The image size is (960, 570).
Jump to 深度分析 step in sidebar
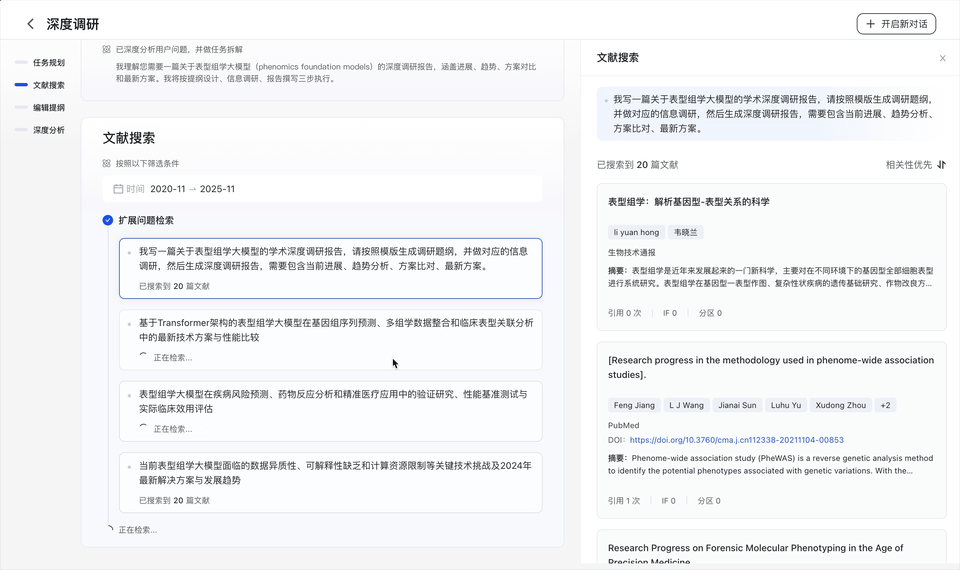[48, 130]
